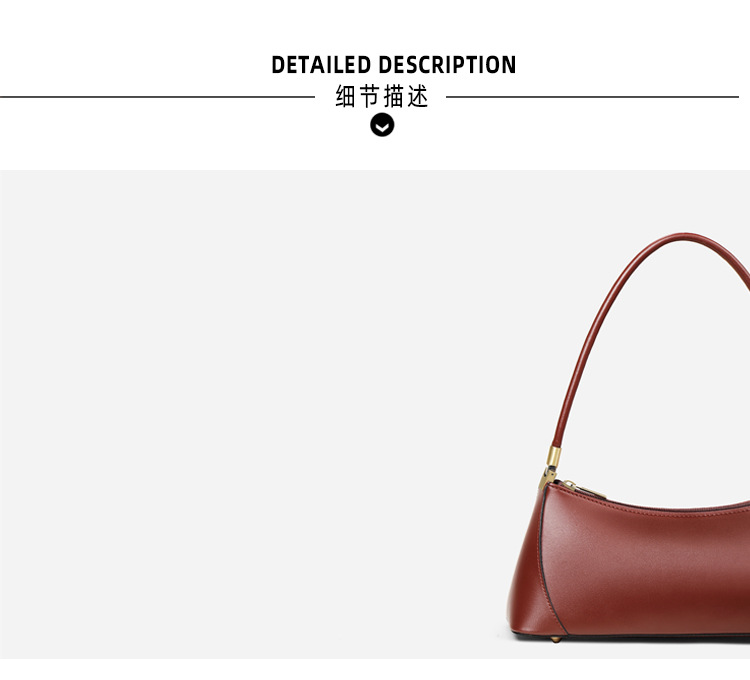Screen dimensions: 750x680
Task: Click the horizontal divider line right of subtitle
Action: (x=593, y=97)
